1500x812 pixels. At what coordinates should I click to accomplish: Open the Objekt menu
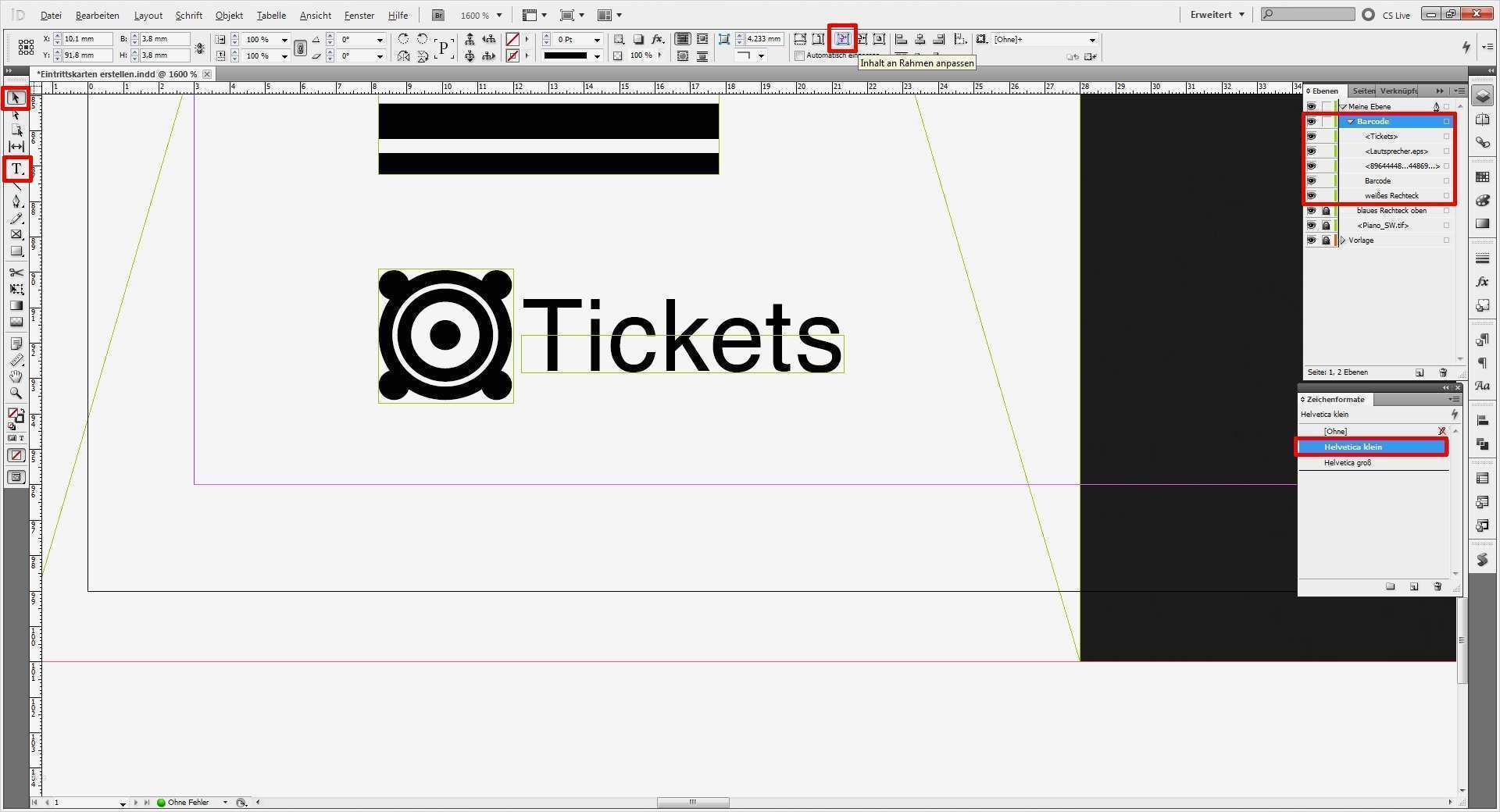point(228,15)
